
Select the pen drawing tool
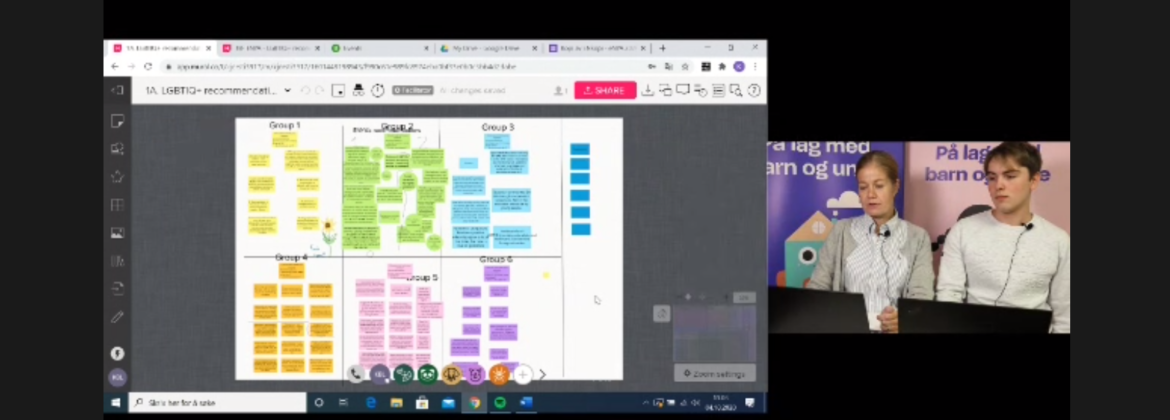click(117, 317)
